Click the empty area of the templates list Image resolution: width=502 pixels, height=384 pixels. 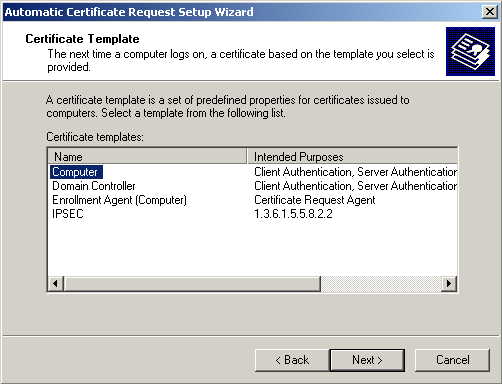point(252,248)
